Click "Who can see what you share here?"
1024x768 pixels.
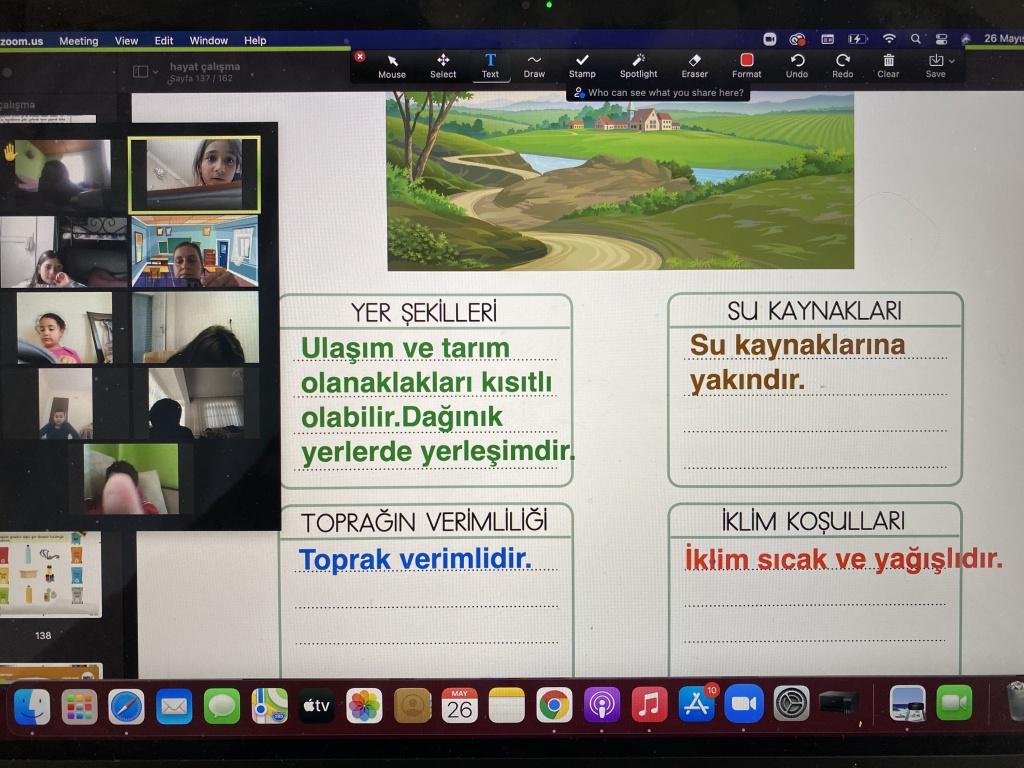pyautogui.click(x=658, y=93)
